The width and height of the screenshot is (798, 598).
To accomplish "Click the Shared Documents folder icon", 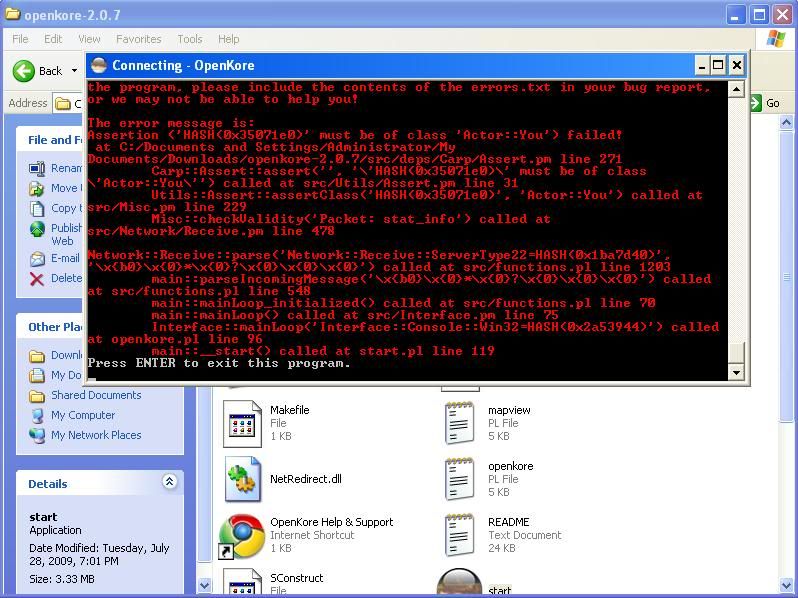I will (x=37, y=395).
